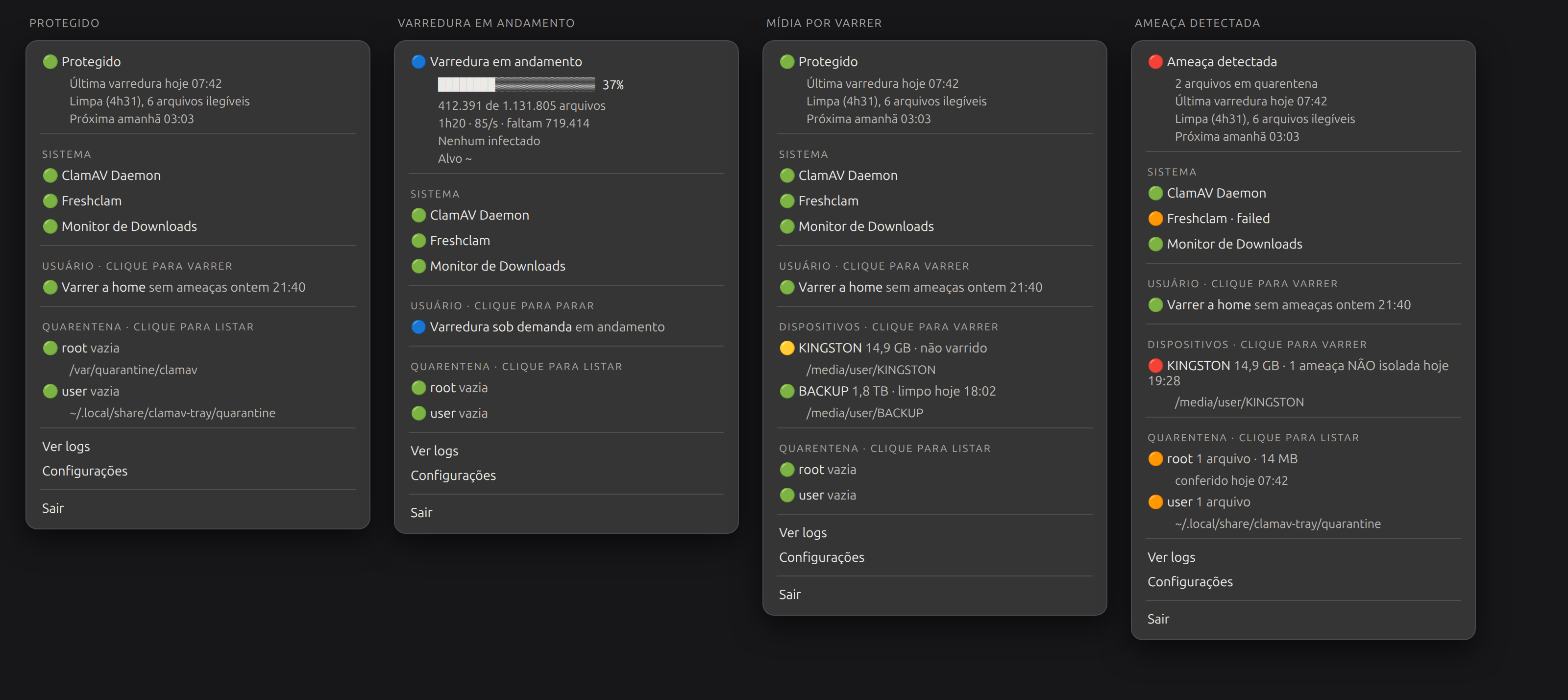Click the green dot by Varrer a home in Ameaça detectada panel
Screen dimensions: 1568x700
point(1155,305)
